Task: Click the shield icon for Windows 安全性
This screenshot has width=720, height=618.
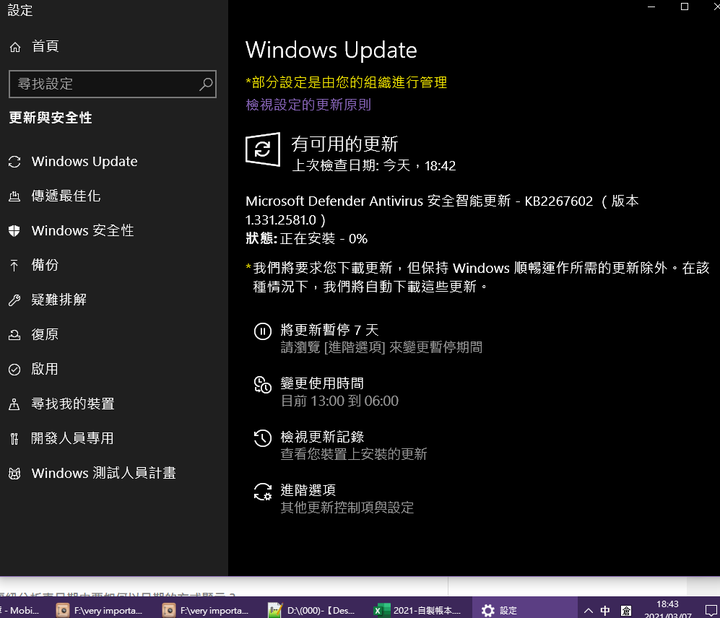Action: coord(15,231)
